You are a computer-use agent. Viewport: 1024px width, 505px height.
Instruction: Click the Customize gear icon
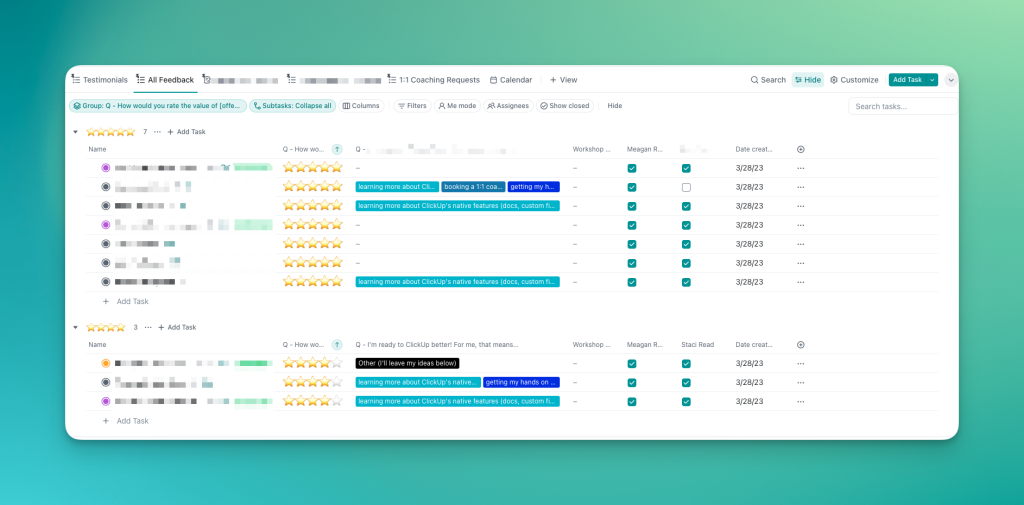pos(834,80)
